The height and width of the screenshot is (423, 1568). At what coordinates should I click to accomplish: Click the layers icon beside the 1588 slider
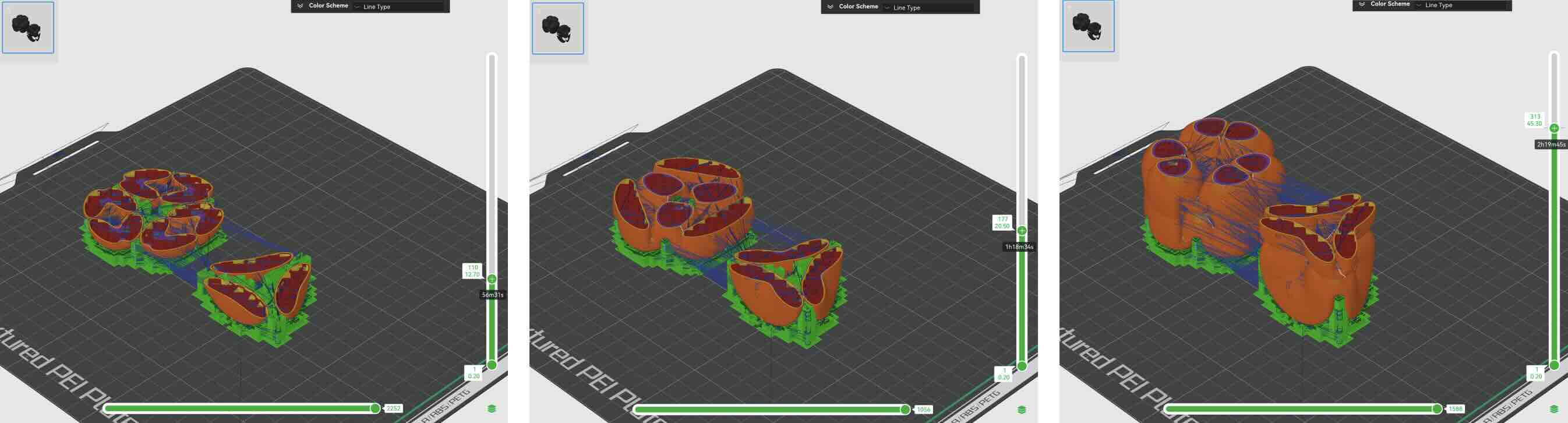(x=1553, y=408)
